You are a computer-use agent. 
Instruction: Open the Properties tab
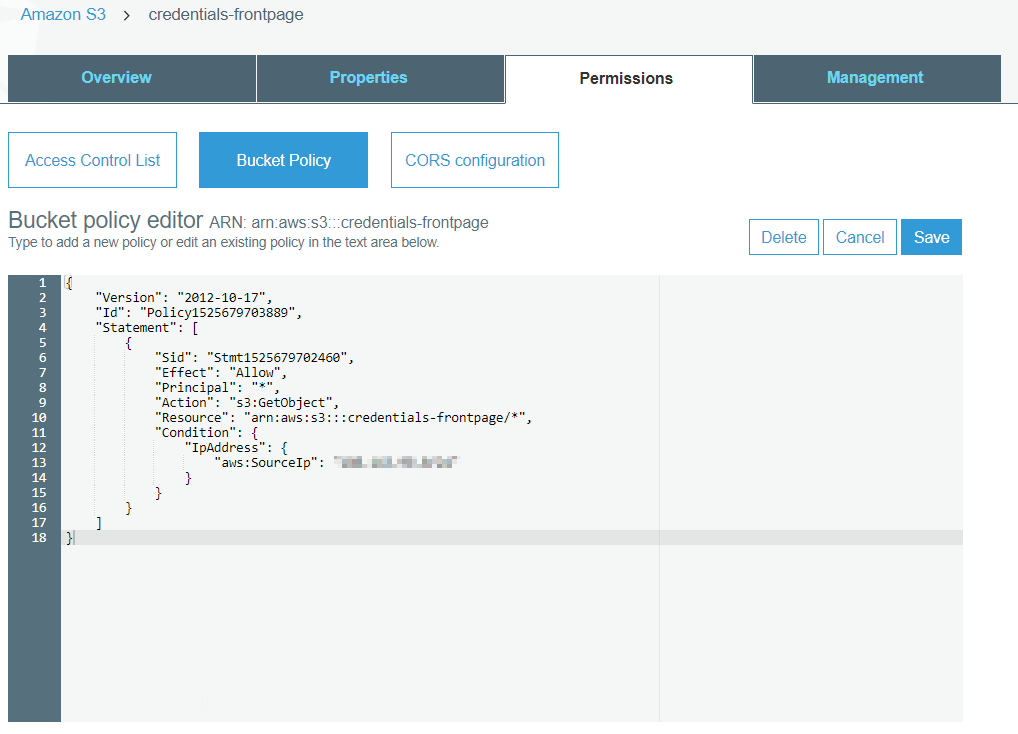(368, 78)
